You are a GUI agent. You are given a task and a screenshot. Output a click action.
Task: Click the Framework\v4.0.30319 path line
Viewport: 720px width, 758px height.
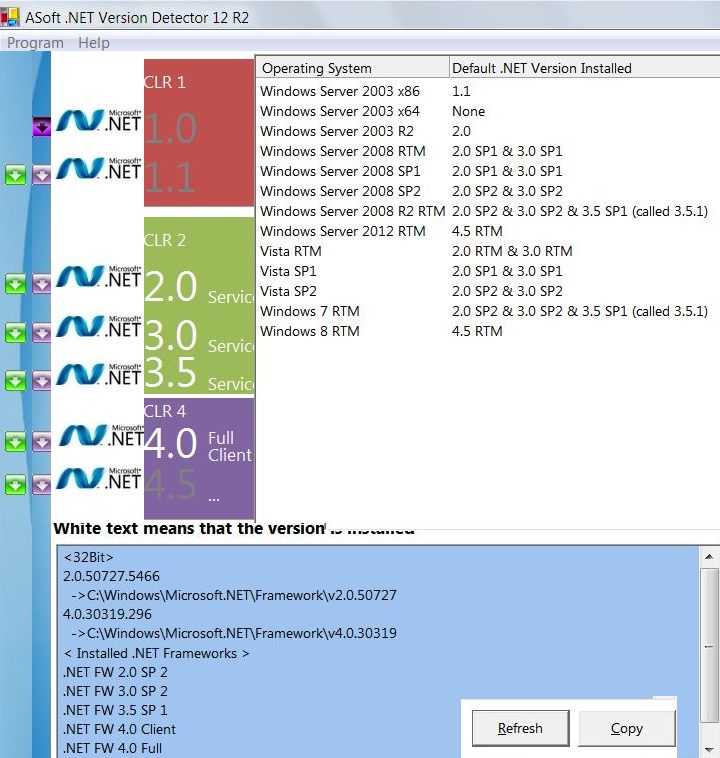point(234,633)
